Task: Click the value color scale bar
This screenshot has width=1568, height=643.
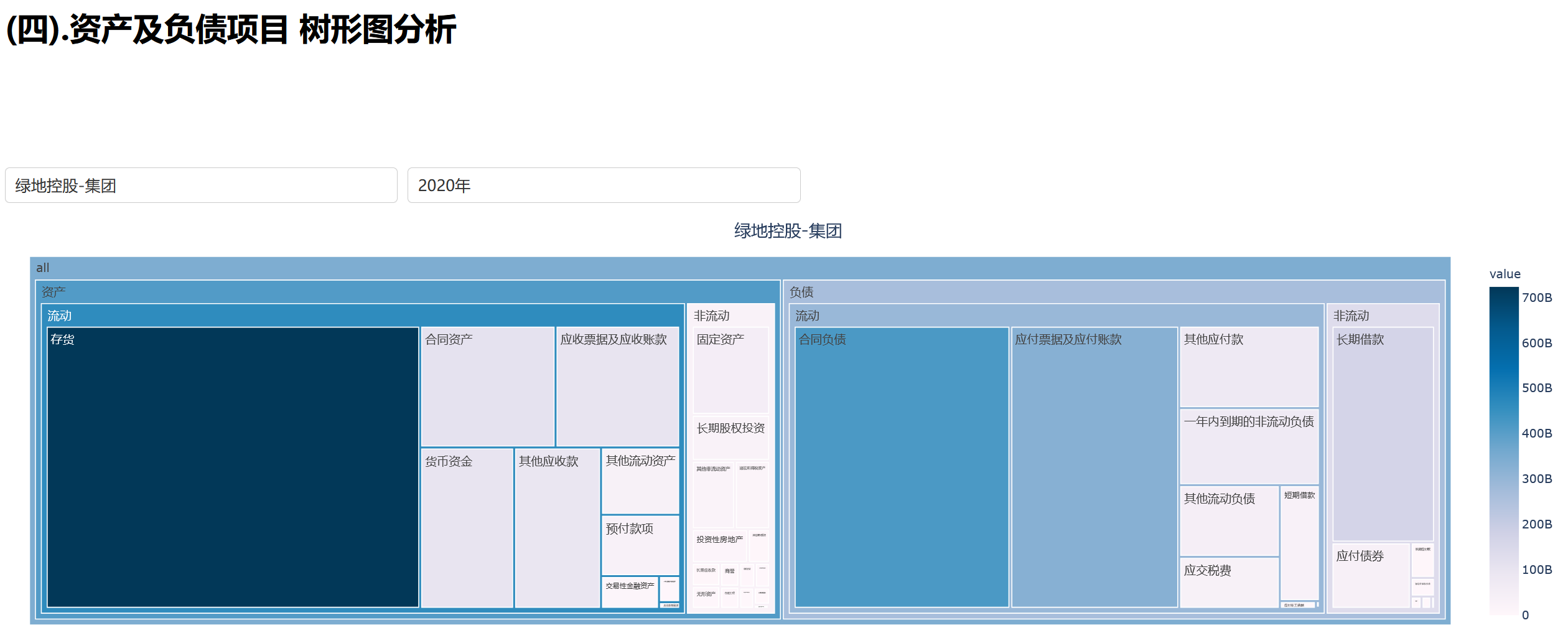Action: pyautogui.click(x=1504, y=451)
